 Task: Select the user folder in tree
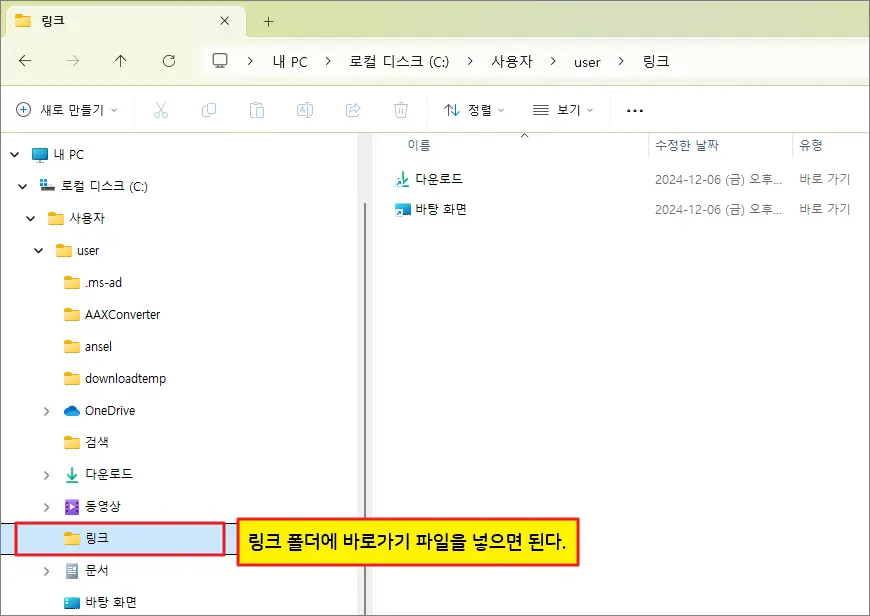point(78,251)
